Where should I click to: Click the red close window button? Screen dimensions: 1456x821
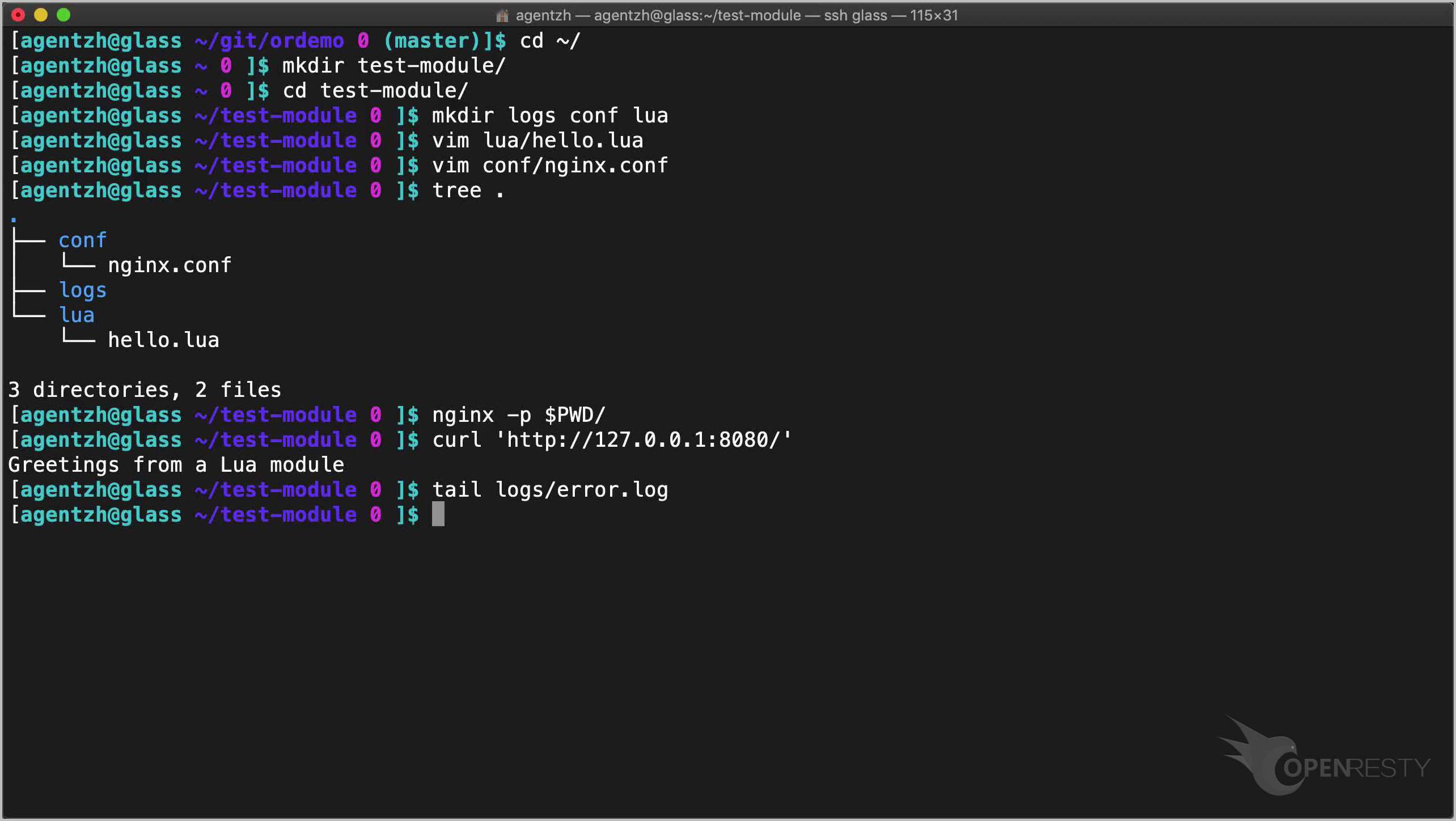tap(18, 15)
